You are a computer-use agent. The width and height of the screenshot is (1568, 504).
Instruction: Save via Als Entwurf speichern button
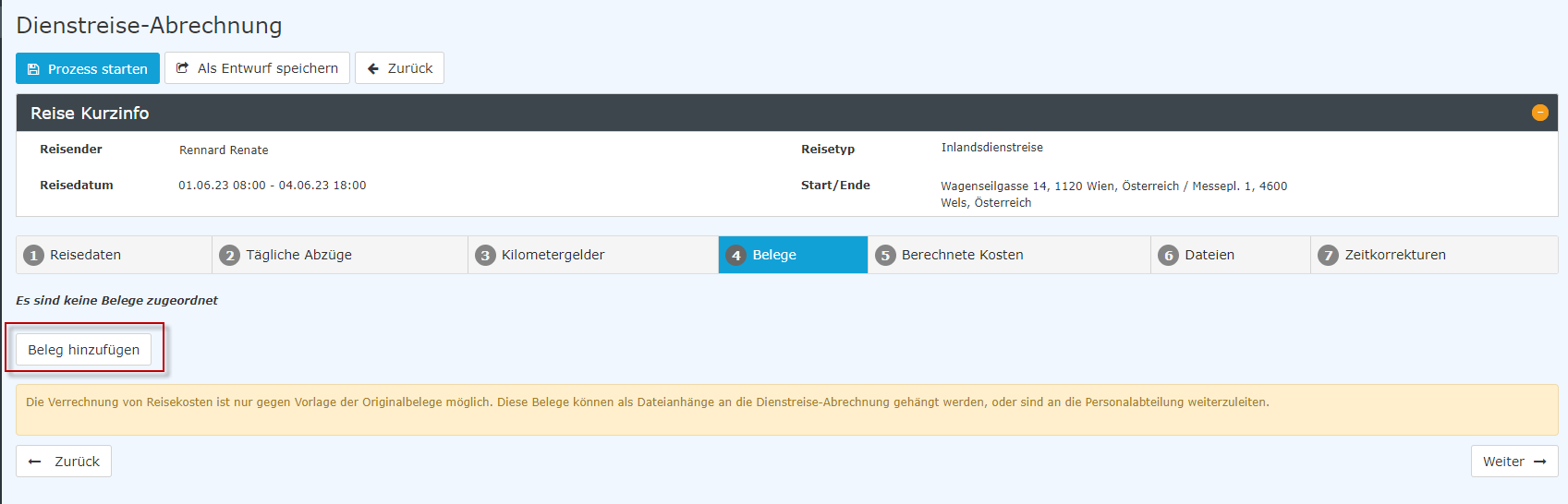257,68
